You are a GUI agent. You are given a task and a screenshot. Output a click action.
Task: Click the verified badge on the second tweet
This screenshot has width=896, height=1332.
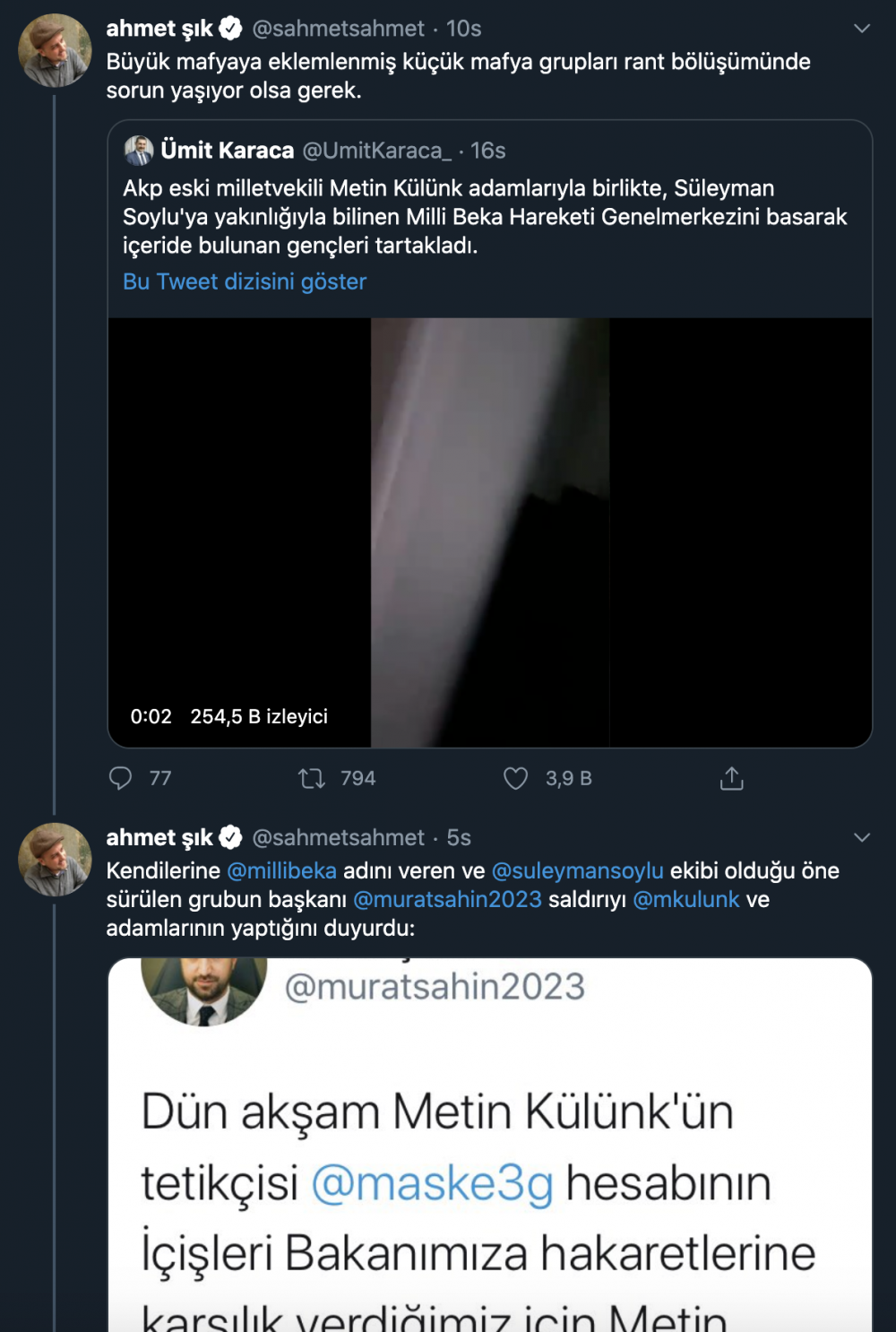click(x=231, y=837)
